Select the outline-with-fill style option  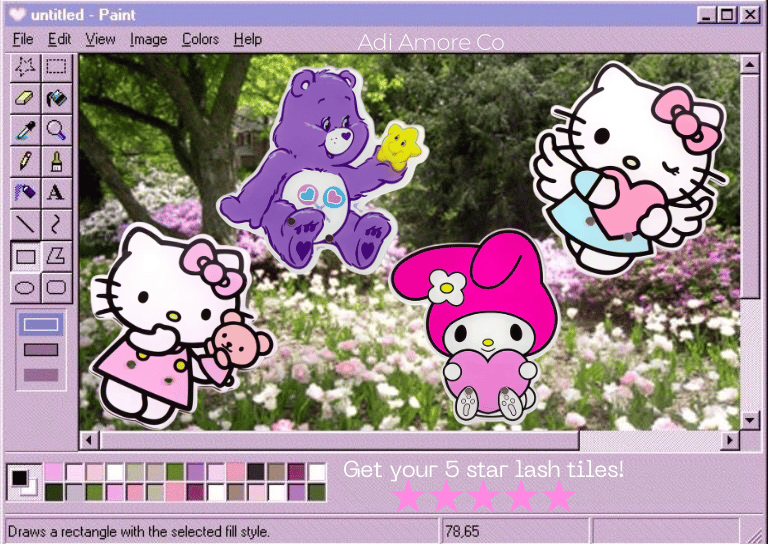tap(41, 349)
